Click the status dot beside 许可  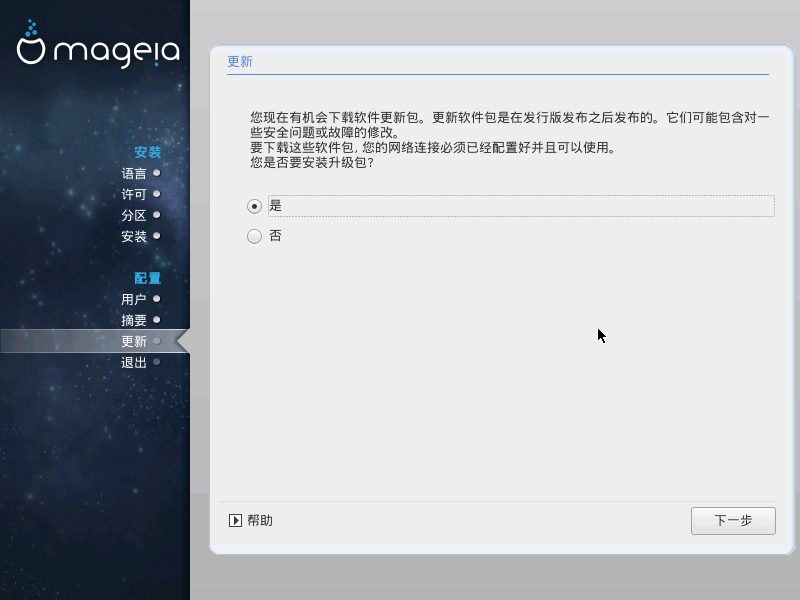pyautogui.click(x=157, y=194)
